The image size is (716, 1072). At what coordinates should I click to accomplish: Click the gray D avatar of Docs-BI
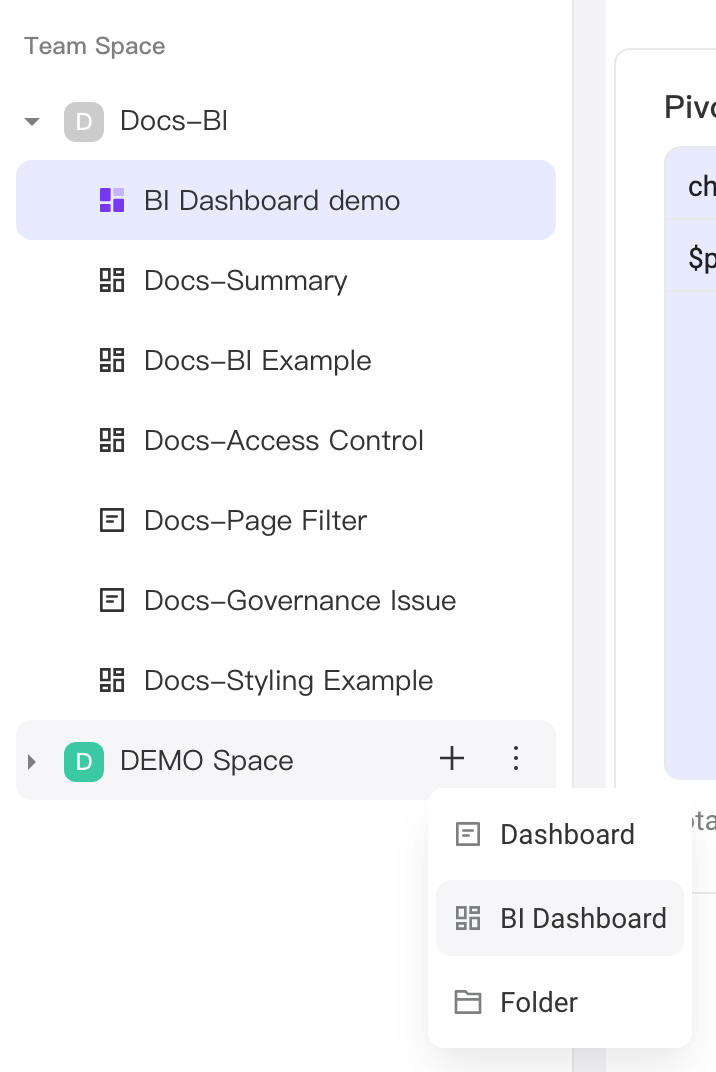[x=84, y=122]
